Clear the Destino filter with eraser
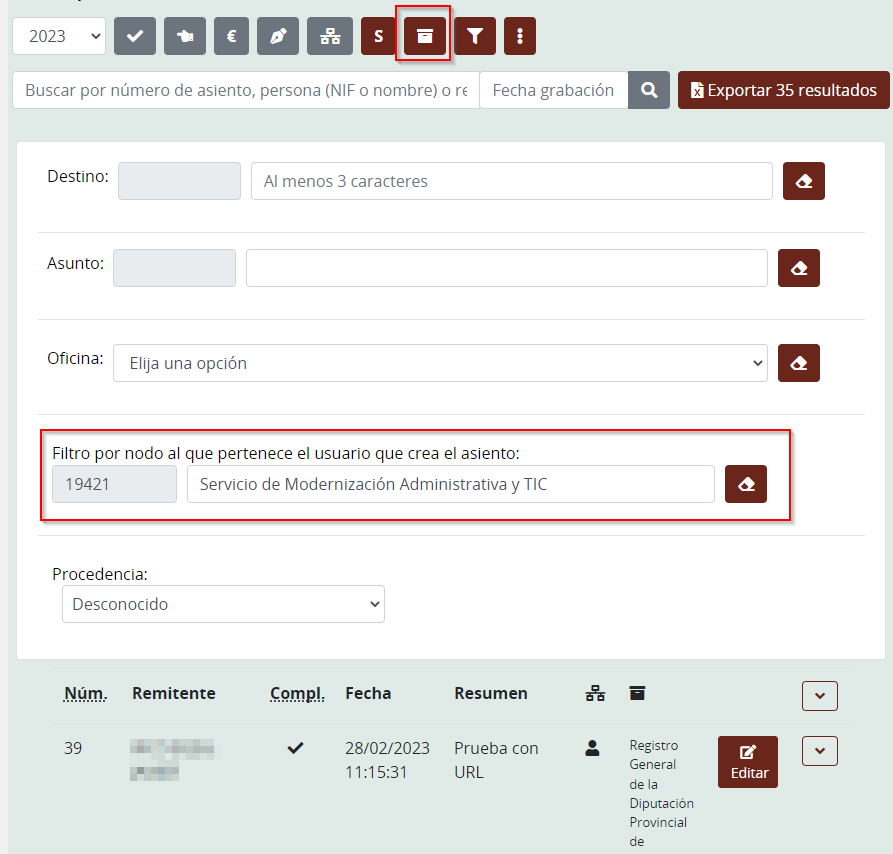 (x=803, y=181)
